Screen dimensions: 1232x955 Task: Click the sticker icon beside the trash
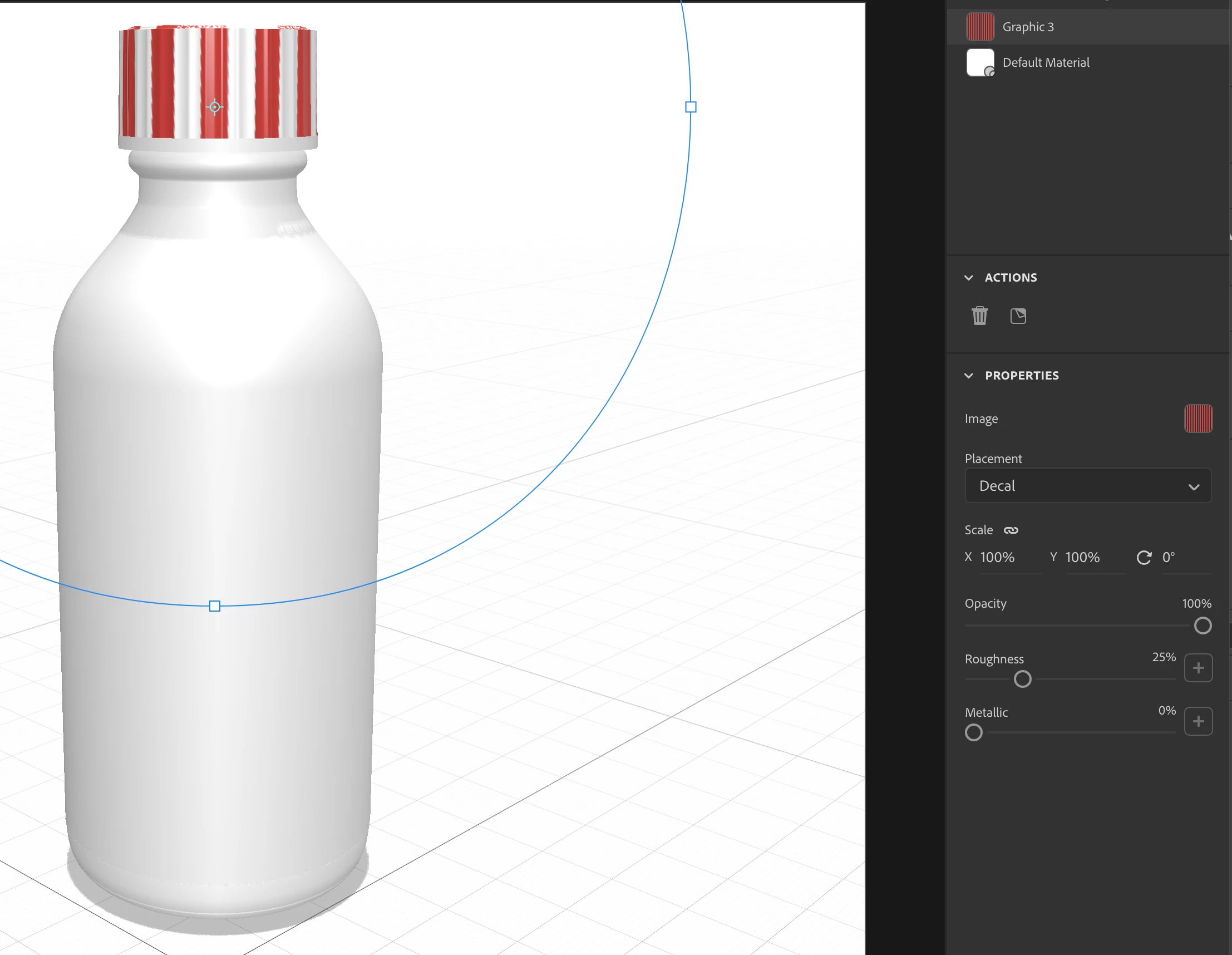[x=1018, y=316]
